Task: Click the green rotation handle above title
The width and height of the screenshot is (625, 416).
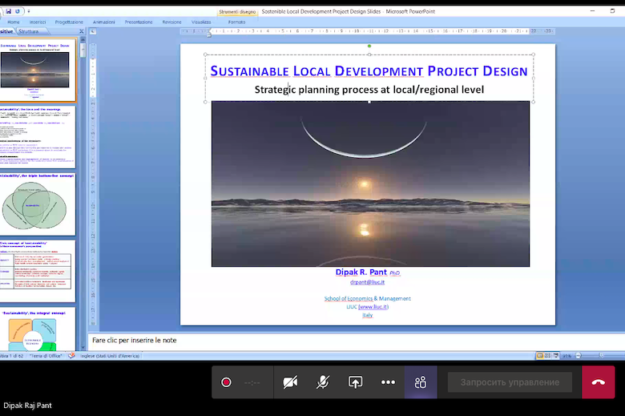Action: coord(369,46)
